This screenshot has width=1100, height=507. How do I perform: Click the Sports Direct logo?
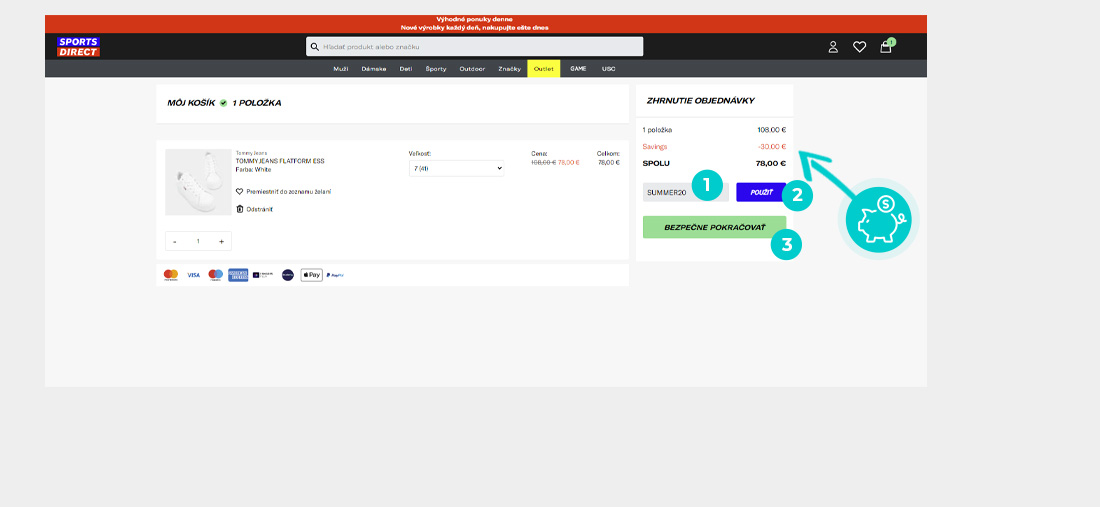tap(78, 46)
